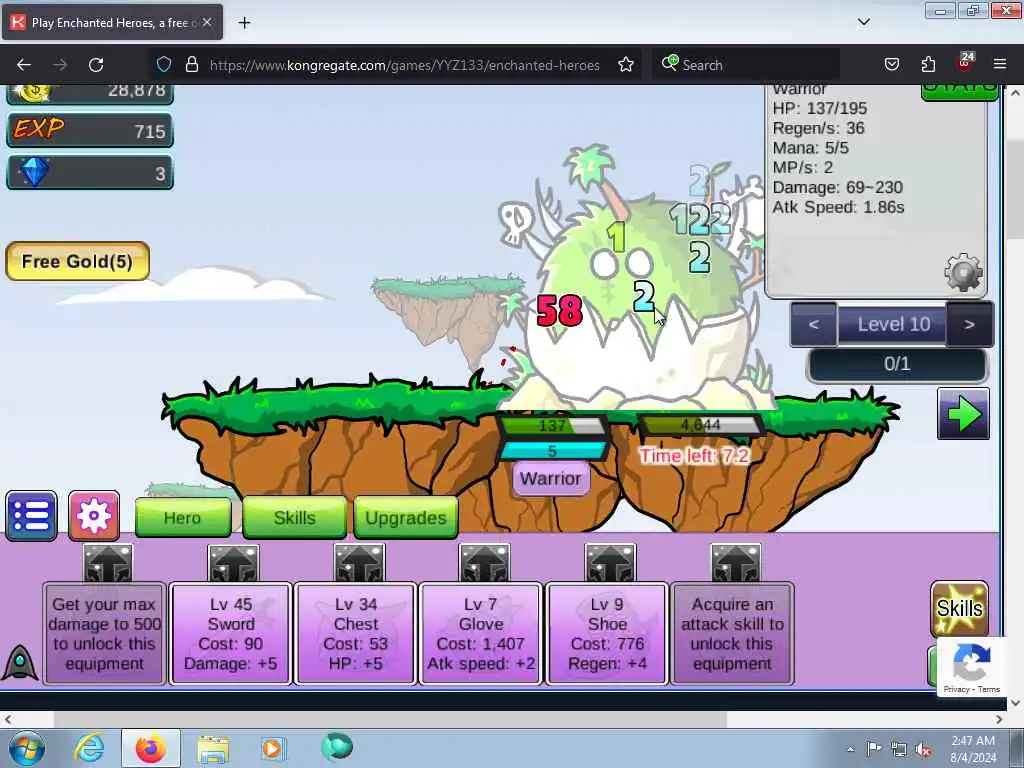
Task: Click the blue gem currency icon
Action: coord(34,172)
